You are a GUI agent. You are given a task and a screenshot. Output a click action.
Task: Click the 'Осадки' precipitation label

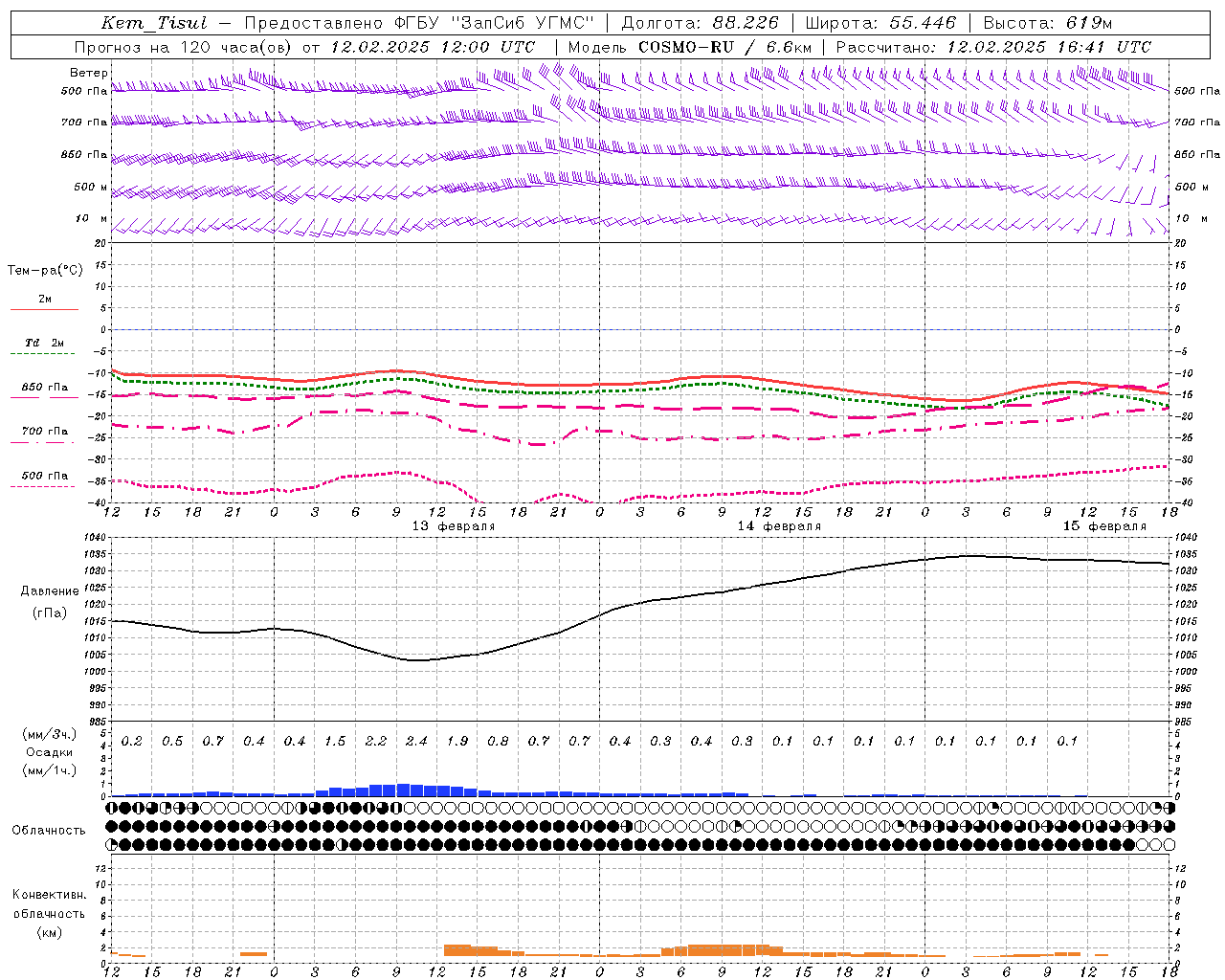(x=50, y=752)
